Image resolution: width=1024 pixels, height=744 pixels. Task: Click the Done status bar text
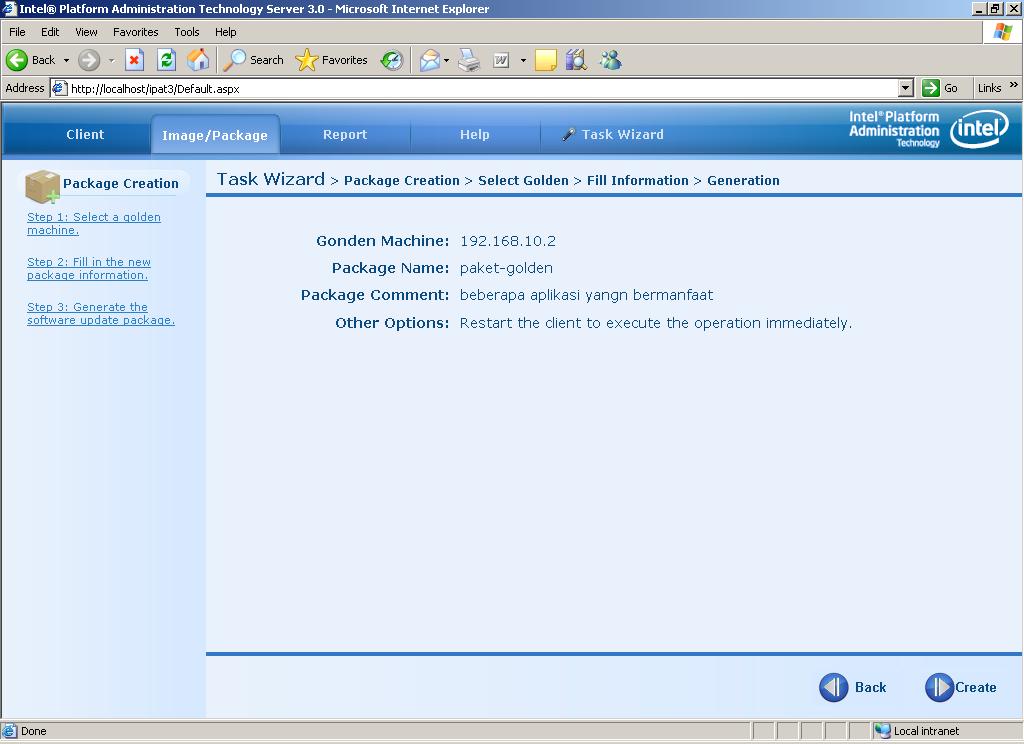[x=33, y=731]
